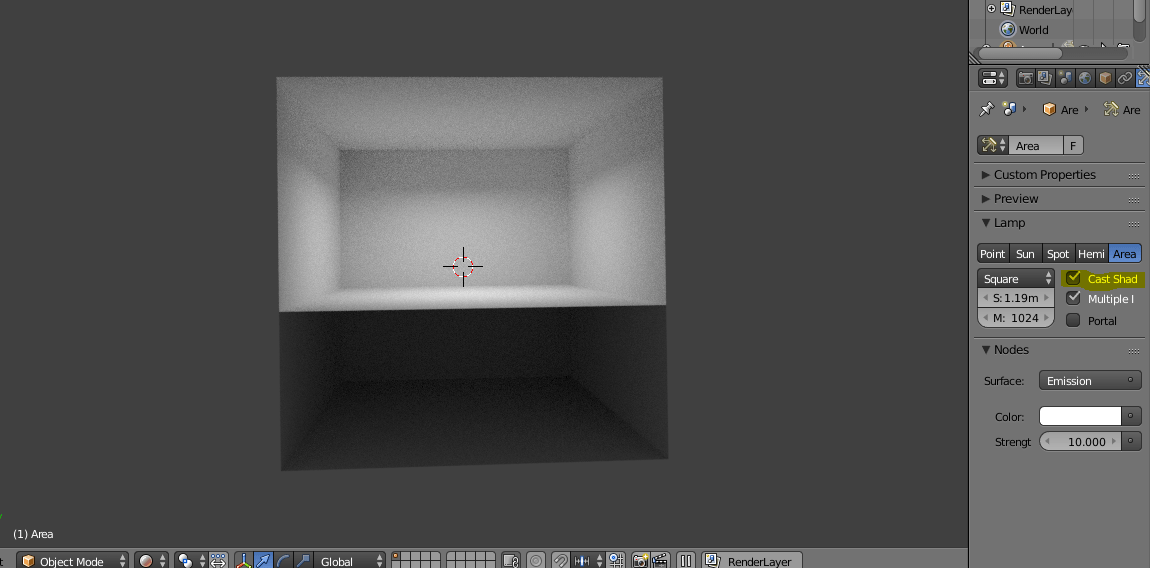Open the Surface Emission shader selector
1150x568 pixels.
click(x=1090, y=381)
